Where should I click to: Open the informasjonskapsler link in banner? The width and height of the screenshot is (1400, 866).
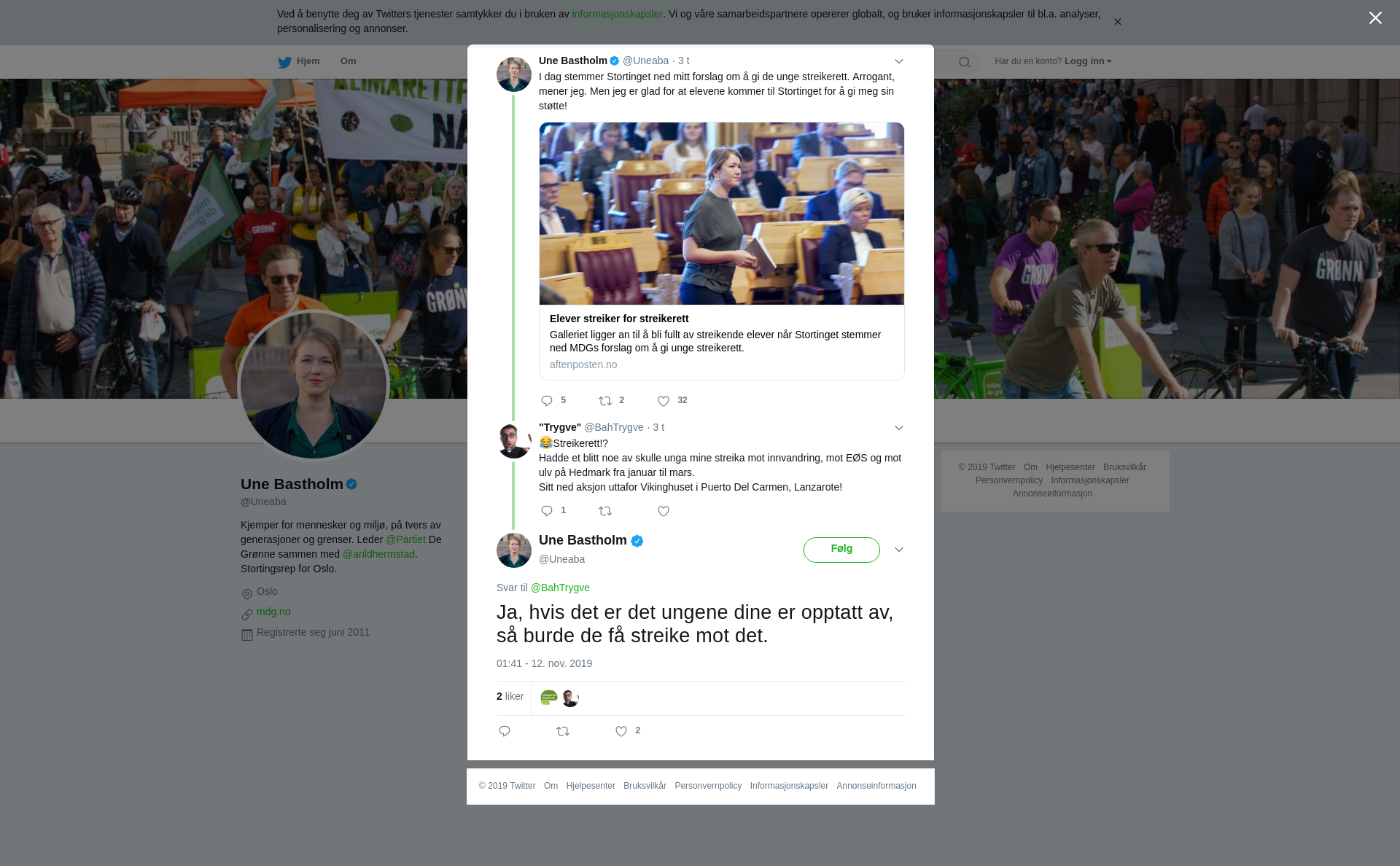pos(617,14)
